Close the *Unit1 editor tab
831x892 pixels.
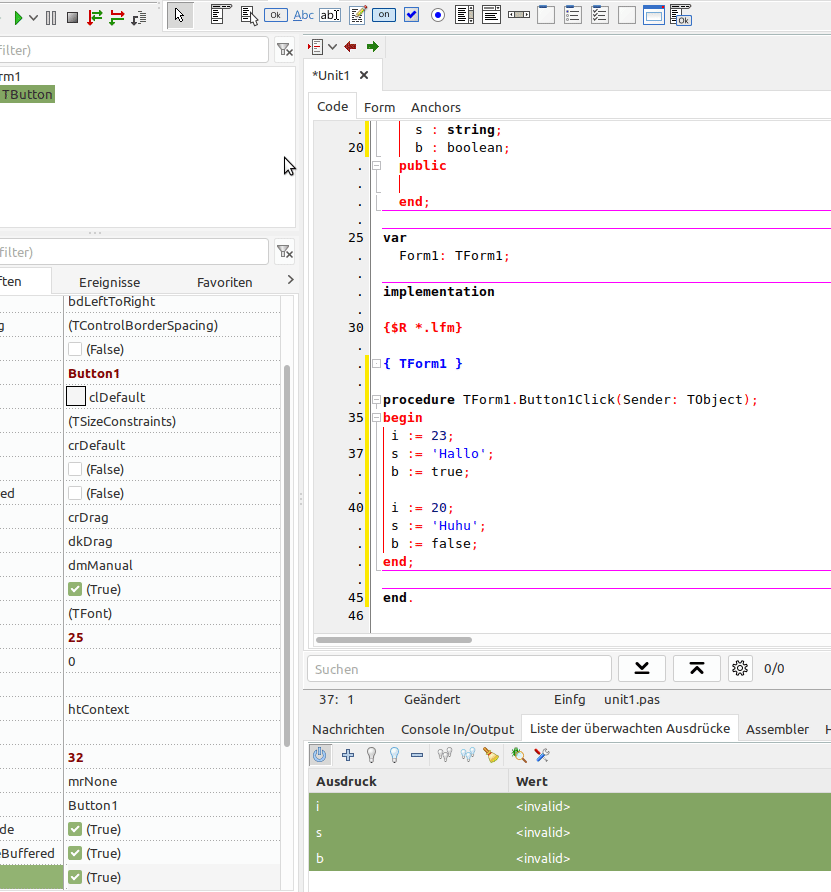pyautogui.click(x=364, y=75)
